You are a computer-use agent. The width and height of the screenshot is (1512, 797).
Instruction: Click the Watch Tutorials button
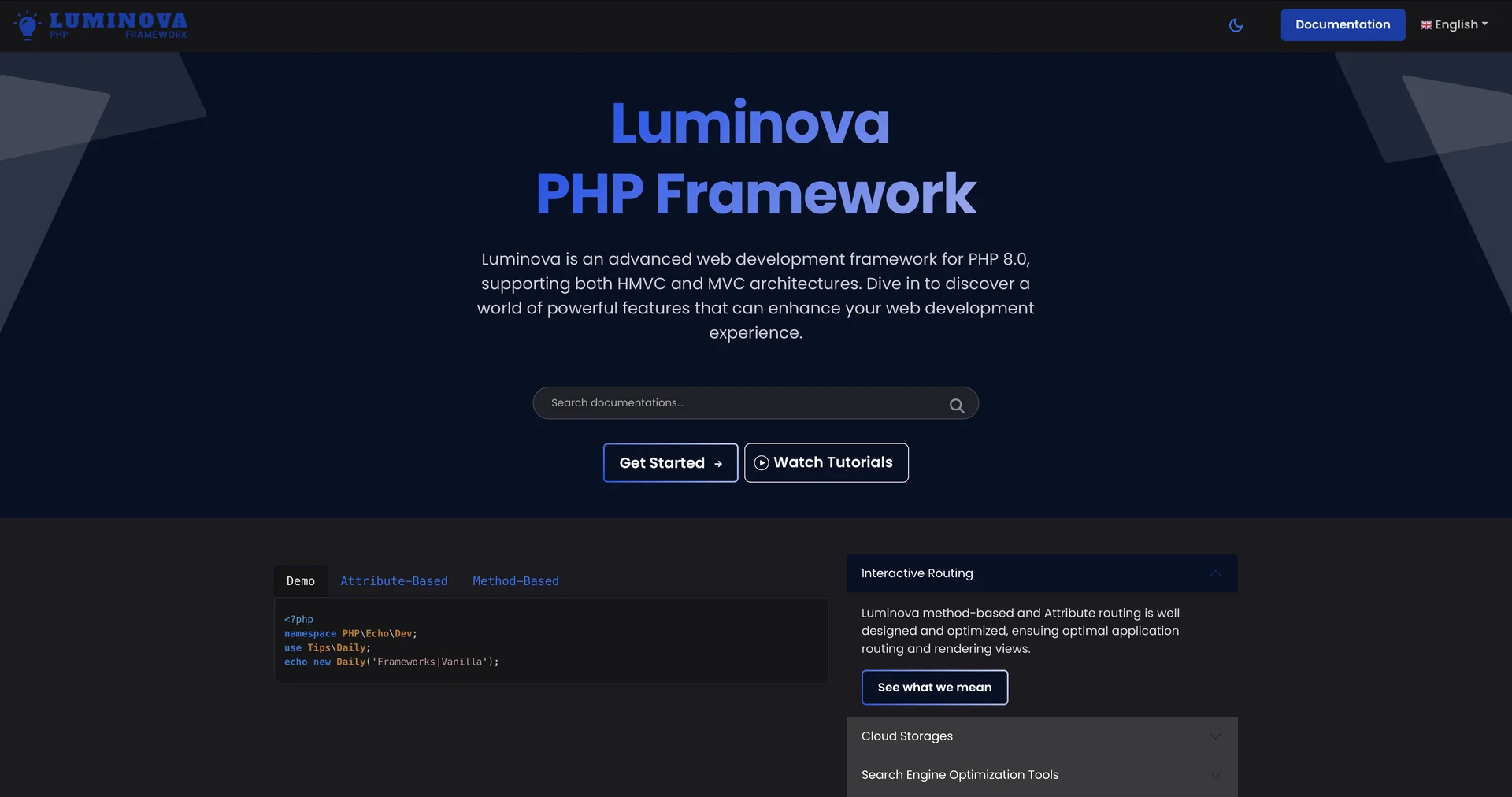click(x=826, y=462)
